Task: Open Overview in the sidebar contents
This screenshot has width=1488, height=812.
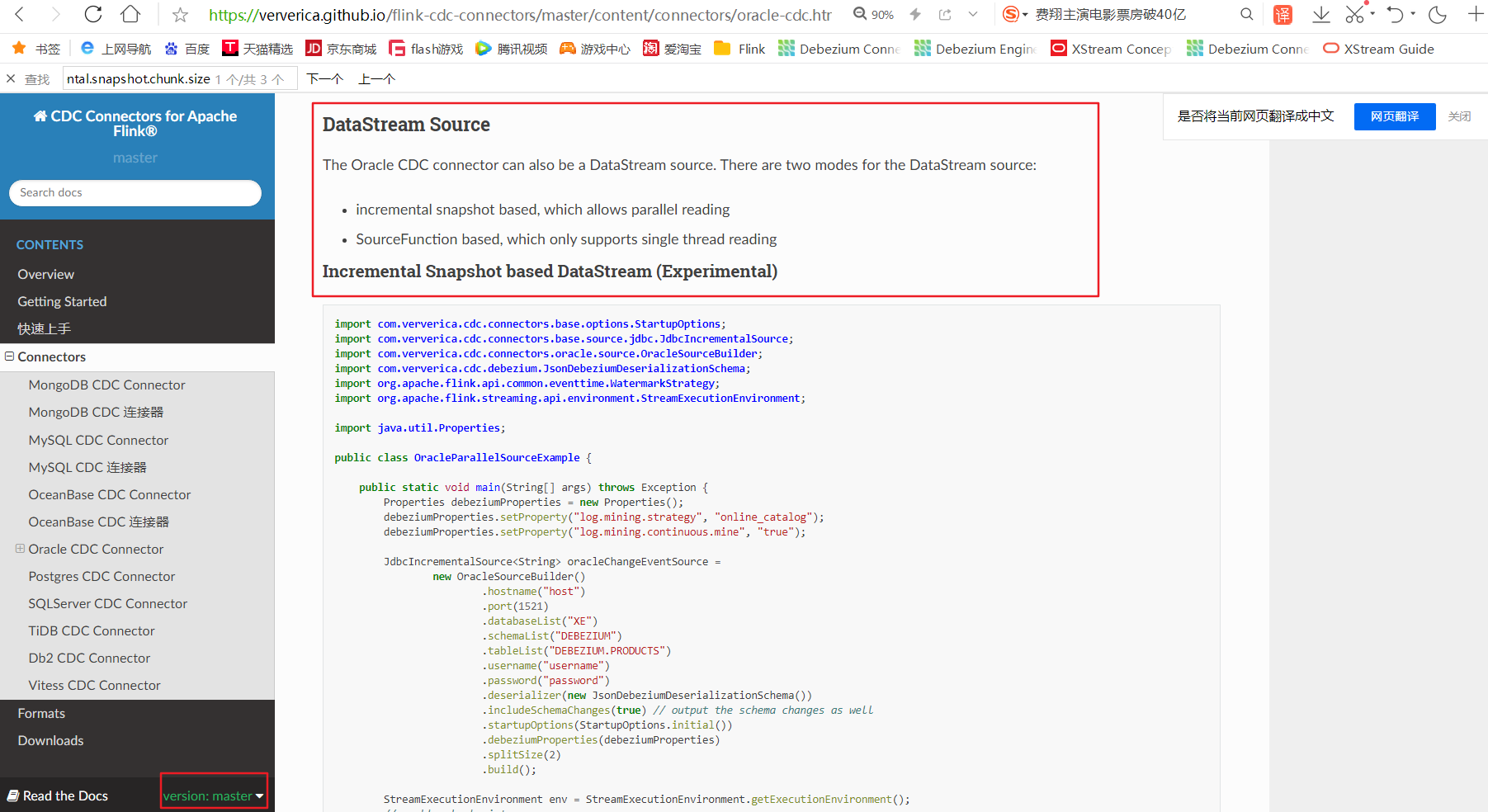Action: click(46, 274)
